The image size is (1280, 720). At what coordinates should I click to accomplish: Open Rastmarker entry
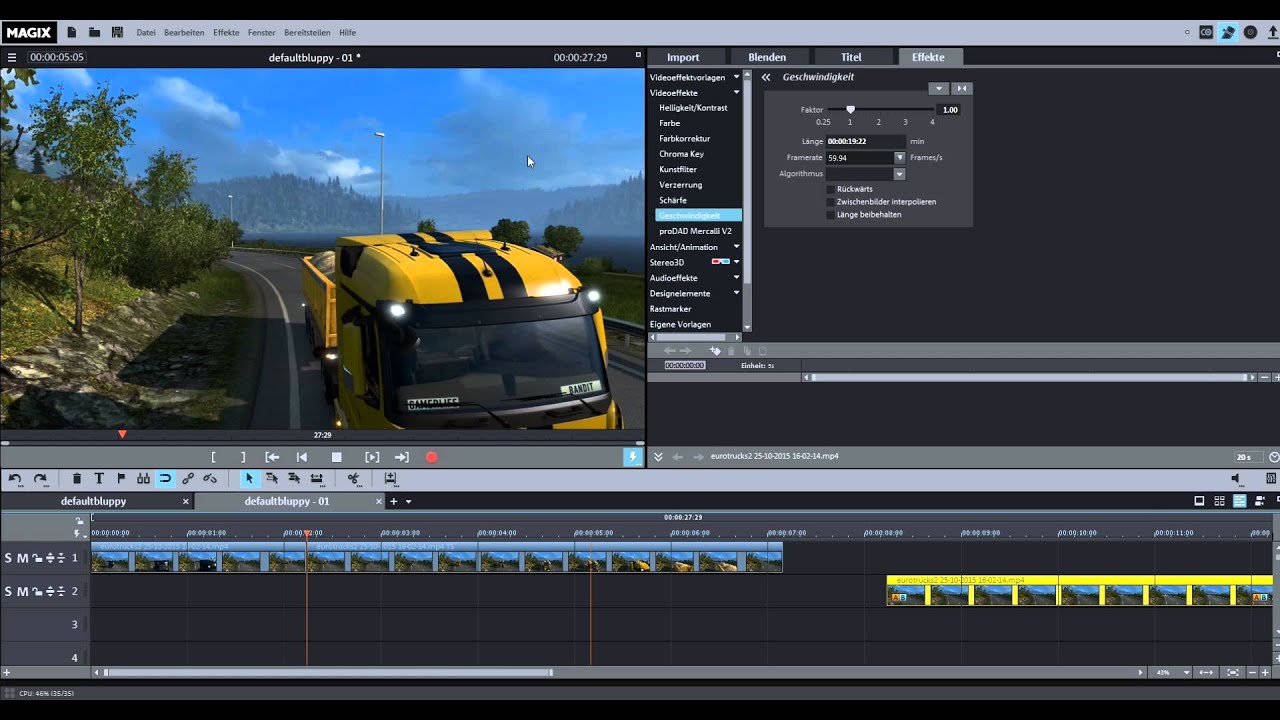coord(670,309)
